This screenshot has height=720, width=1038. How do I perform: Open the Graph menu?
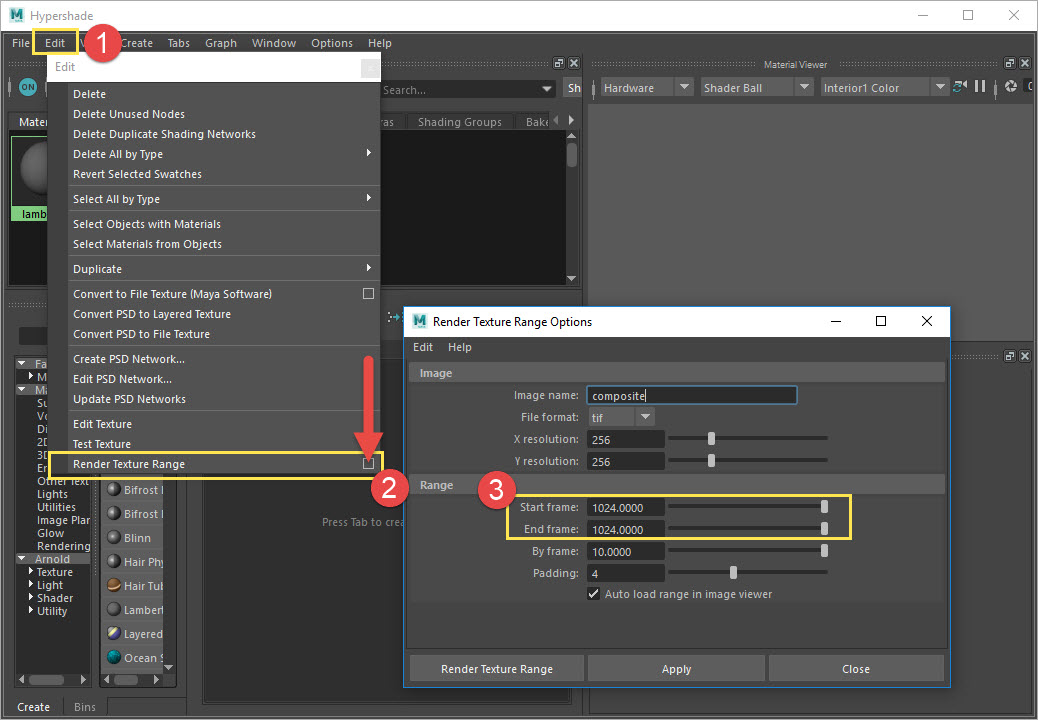point(221,43)
